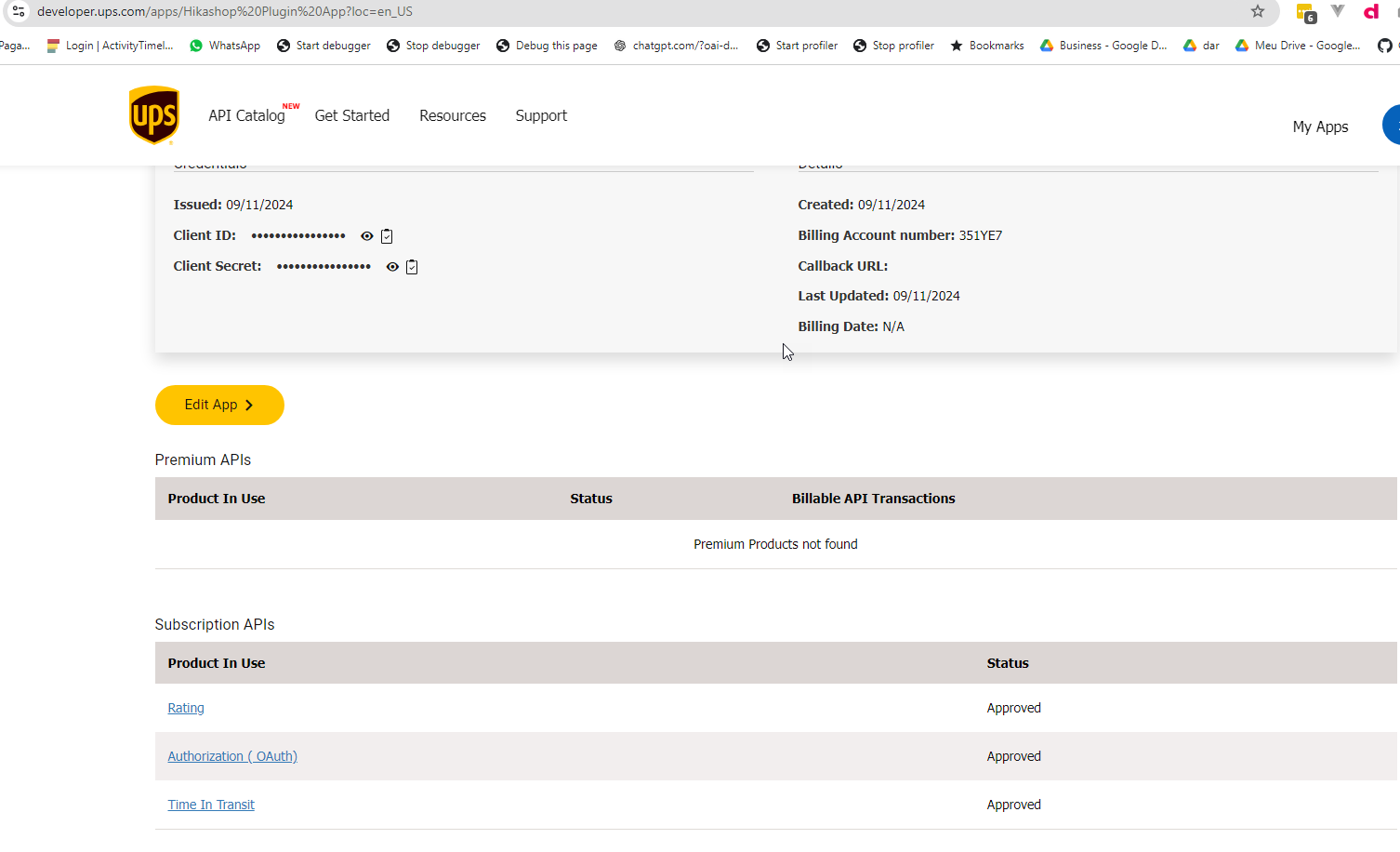This screenshot has height=852, width=1400.
Task: Click the gray V extension icon
Action: (1338, 11)
